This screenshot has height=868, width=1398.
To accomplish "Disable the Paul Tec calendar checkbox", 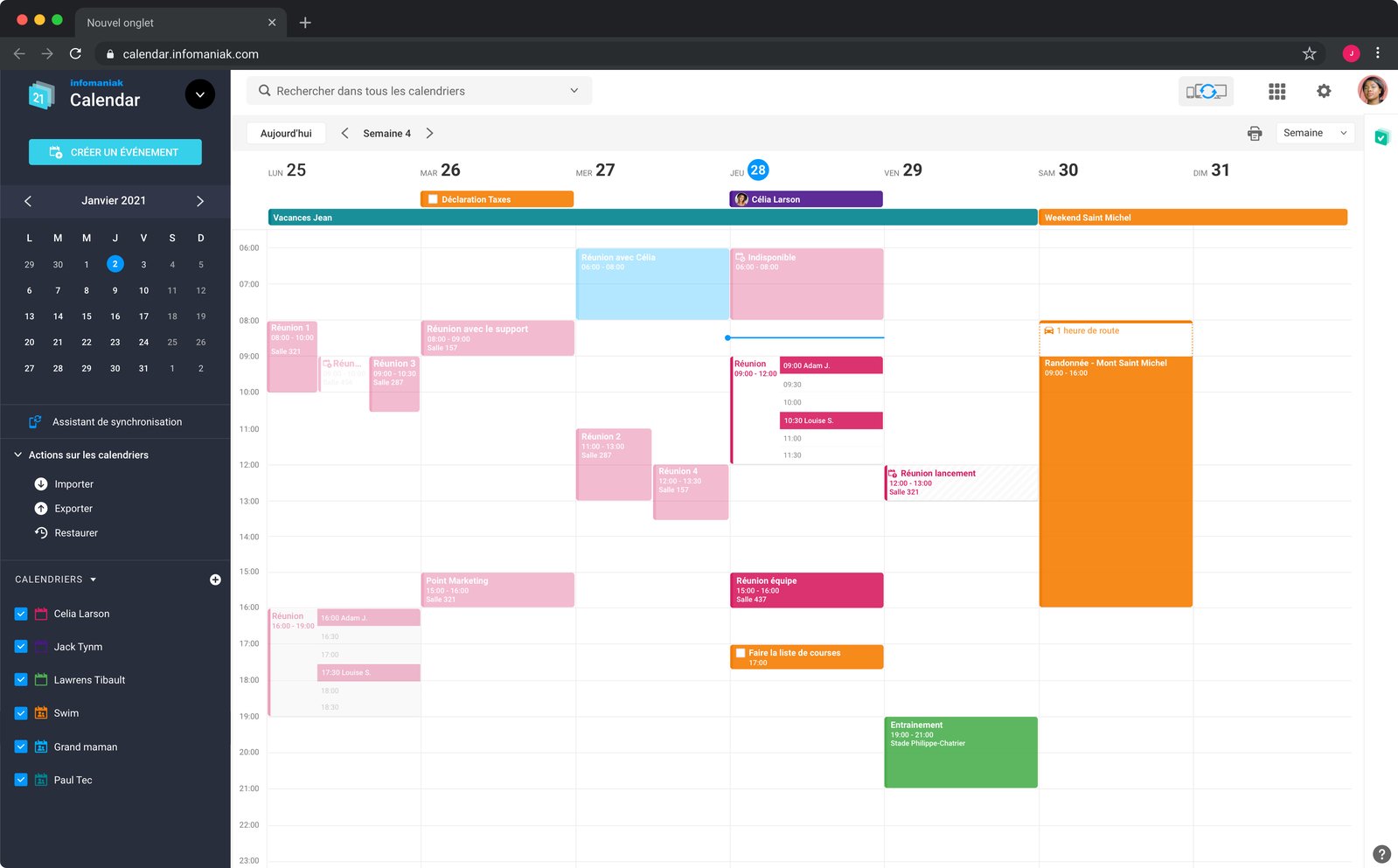I will (x=21, y=780).
